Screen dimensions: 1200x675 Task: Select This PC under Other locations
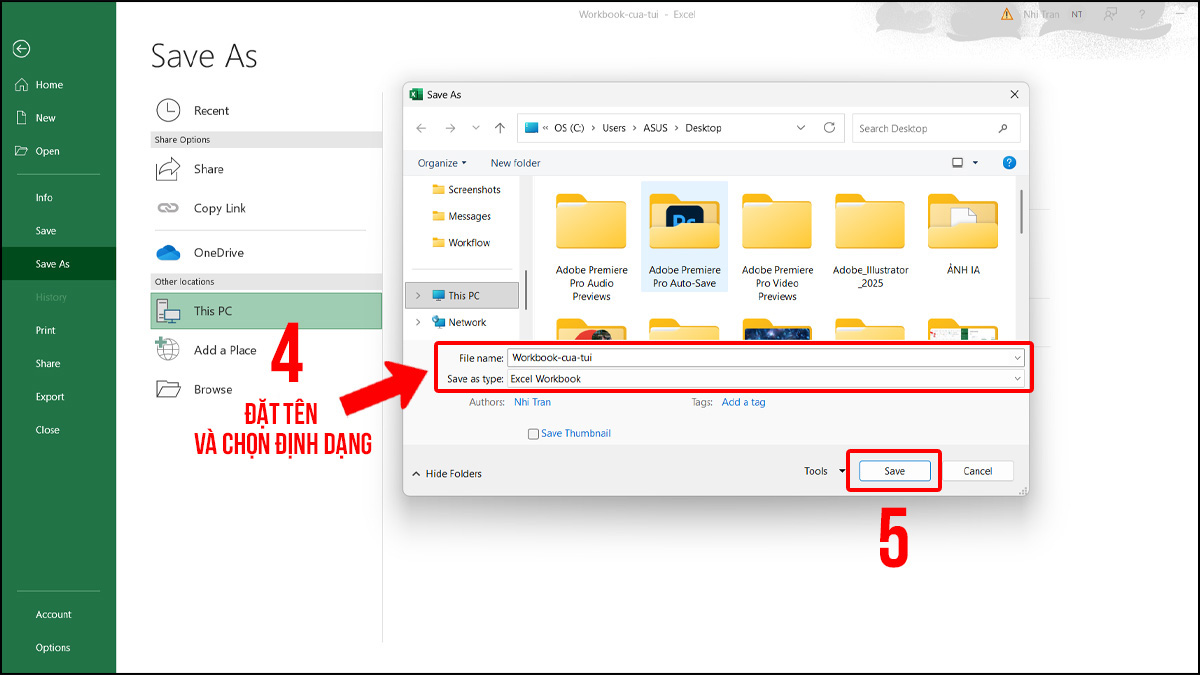[266, 311]
